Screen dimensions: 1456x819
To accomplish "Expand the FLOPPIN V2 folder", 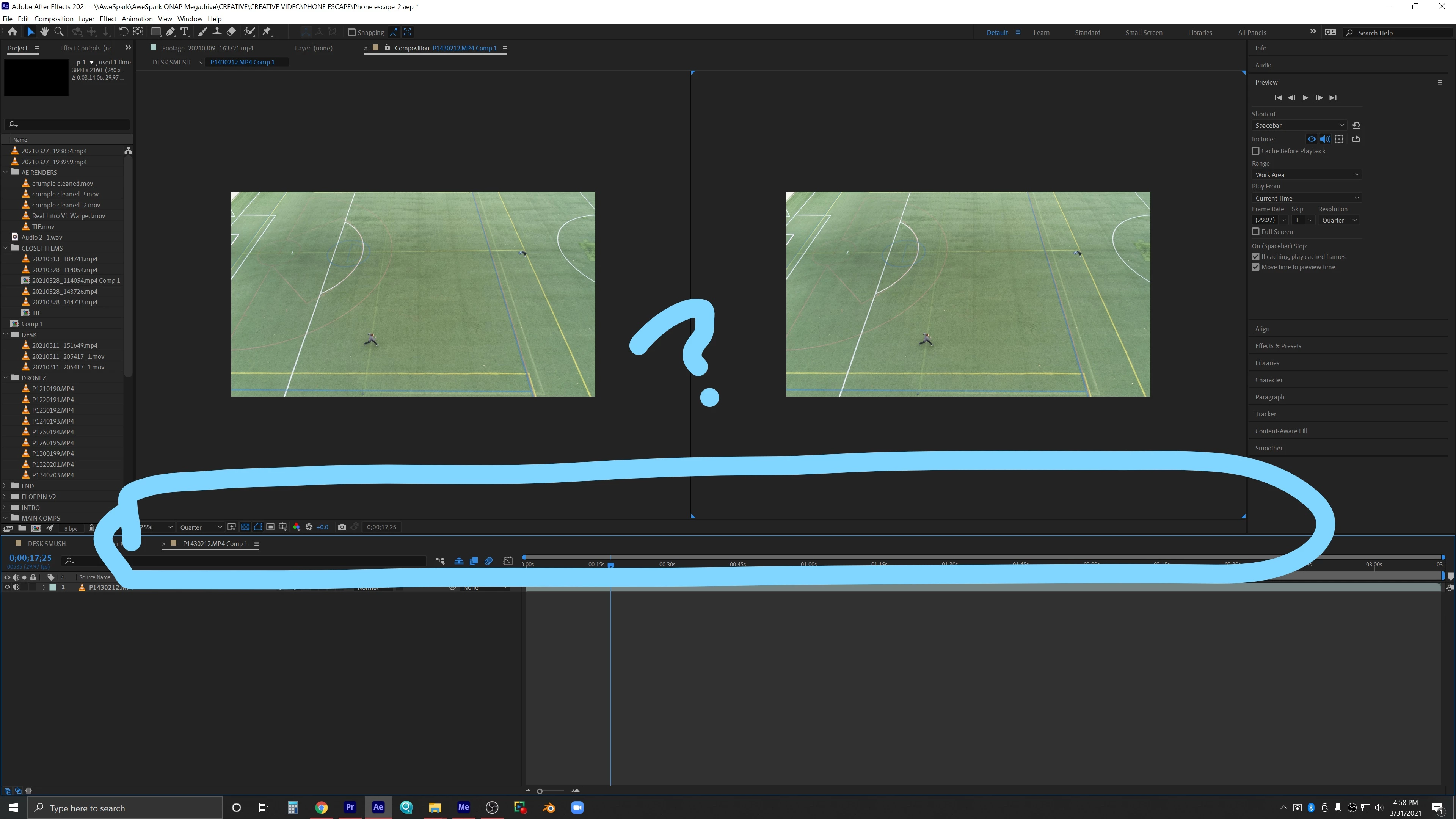I will tap(5, 496).
